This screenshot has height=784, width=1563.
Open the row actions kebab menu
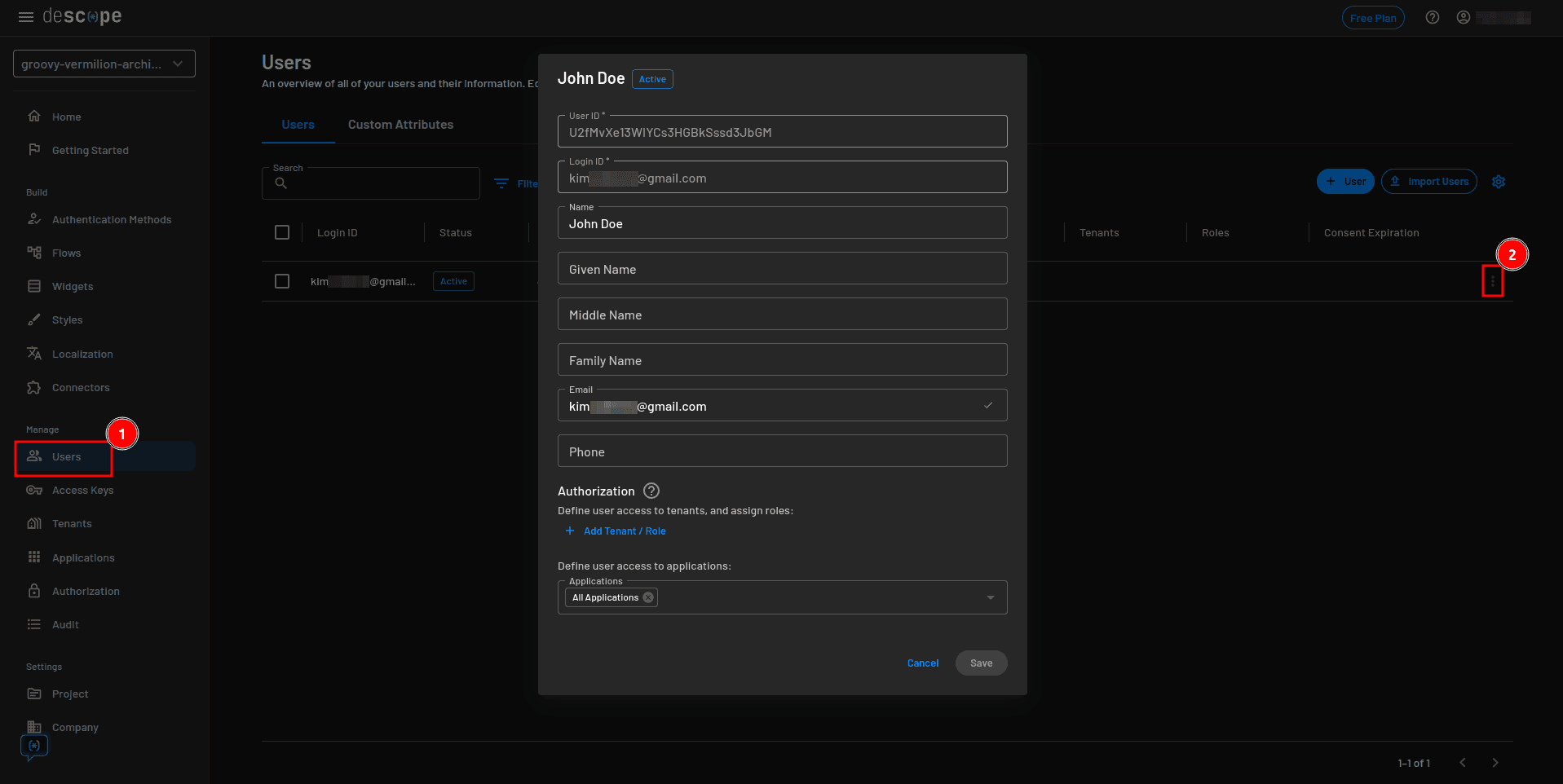click(1494, 281)
